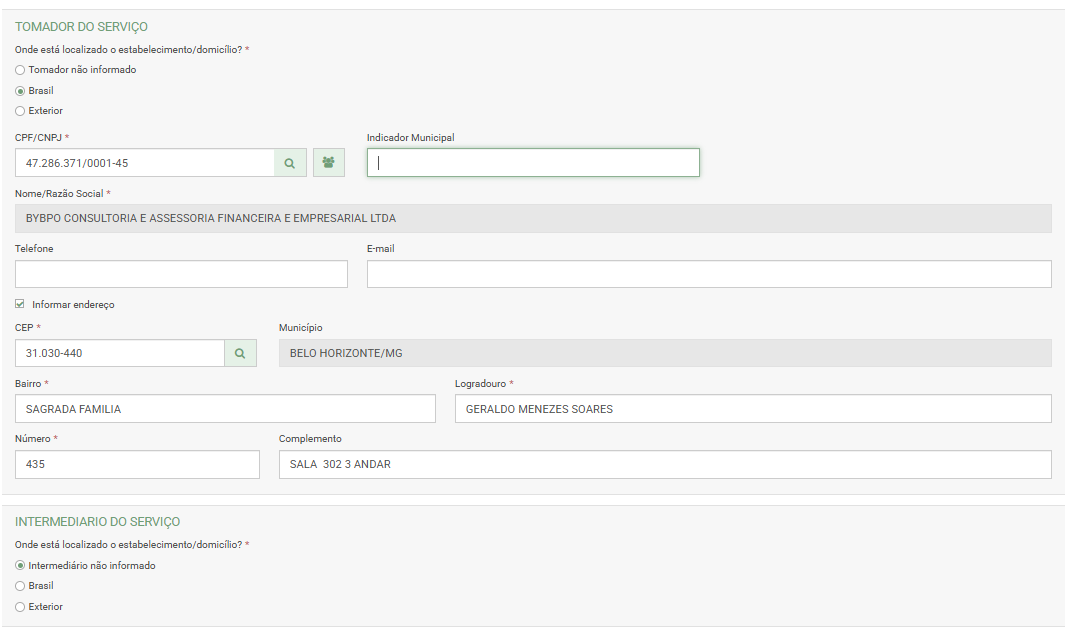Choose Exterior for Tomador do Serviço
This screenshot has width=1067, height=627.
click(20, 111)
